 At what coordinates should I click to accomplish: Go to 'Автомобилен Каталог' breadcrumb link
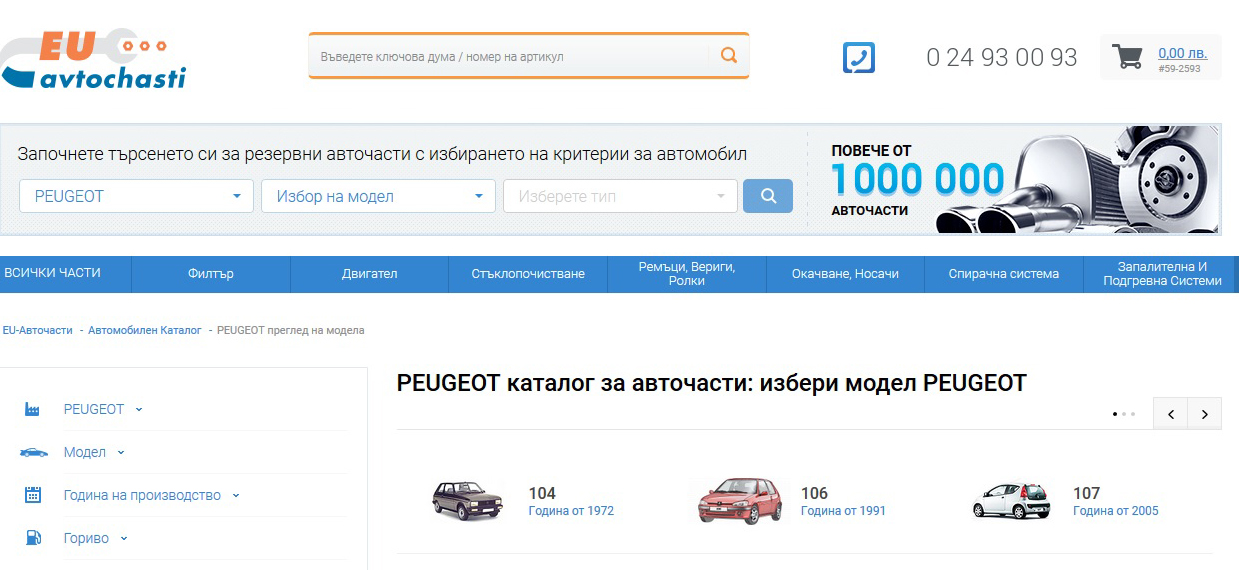[144, 330]
